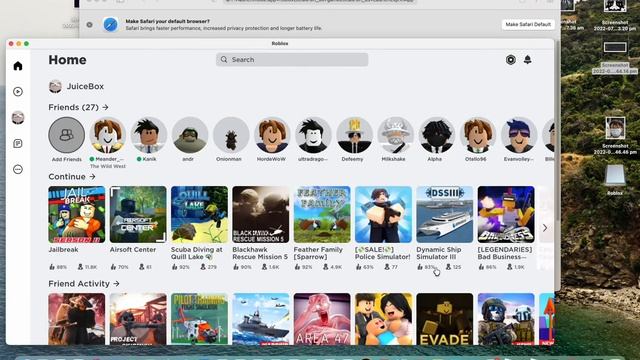
Task: Open the Discover play icon in sidebar
Action: 18,91
